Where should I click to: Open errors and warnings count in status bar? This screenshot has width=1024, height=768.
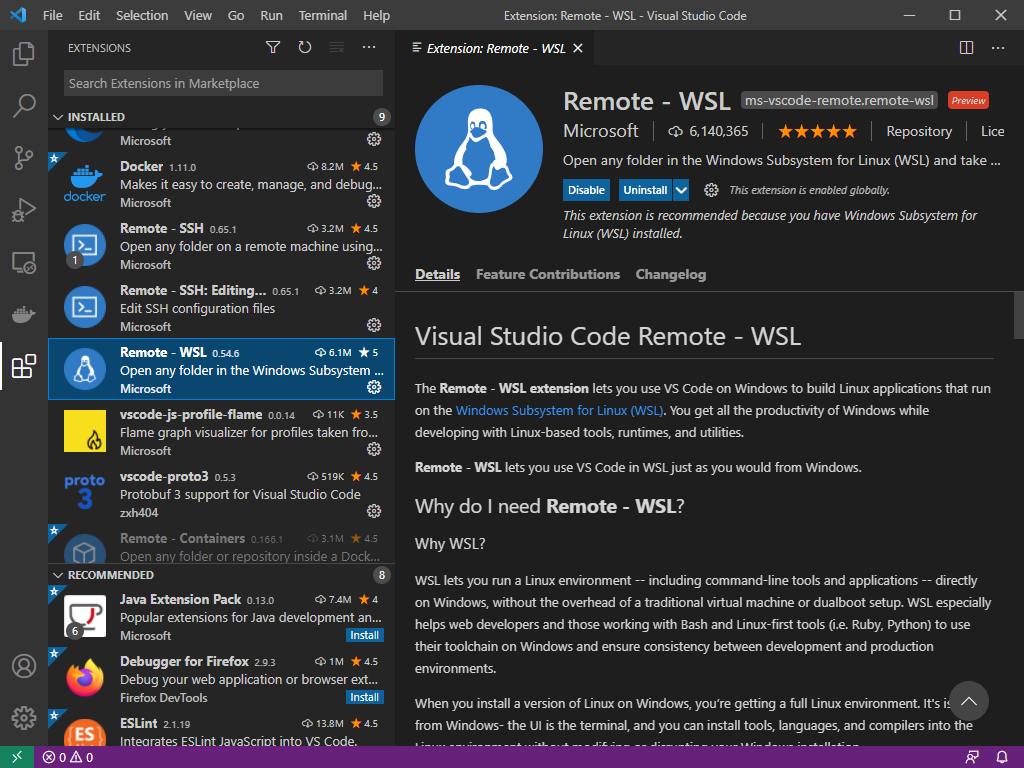point(68,758)
